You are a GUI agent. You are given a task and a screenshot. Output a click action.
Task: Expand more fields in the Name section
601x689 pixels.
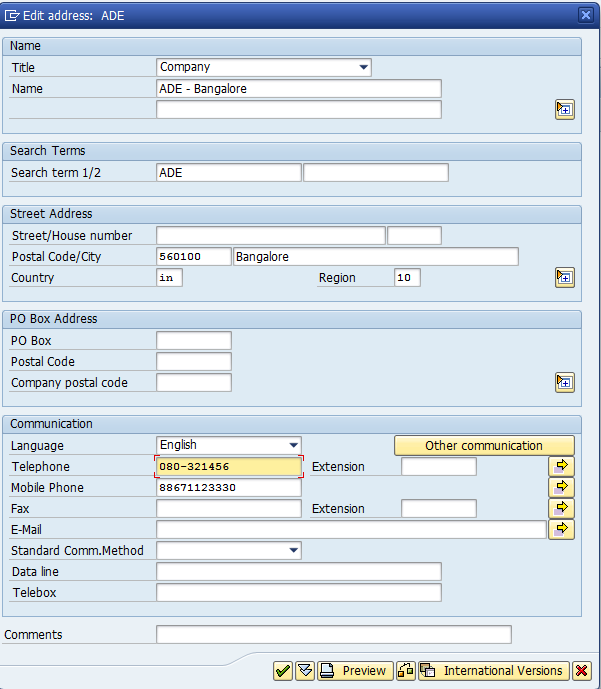coord(565,109)
